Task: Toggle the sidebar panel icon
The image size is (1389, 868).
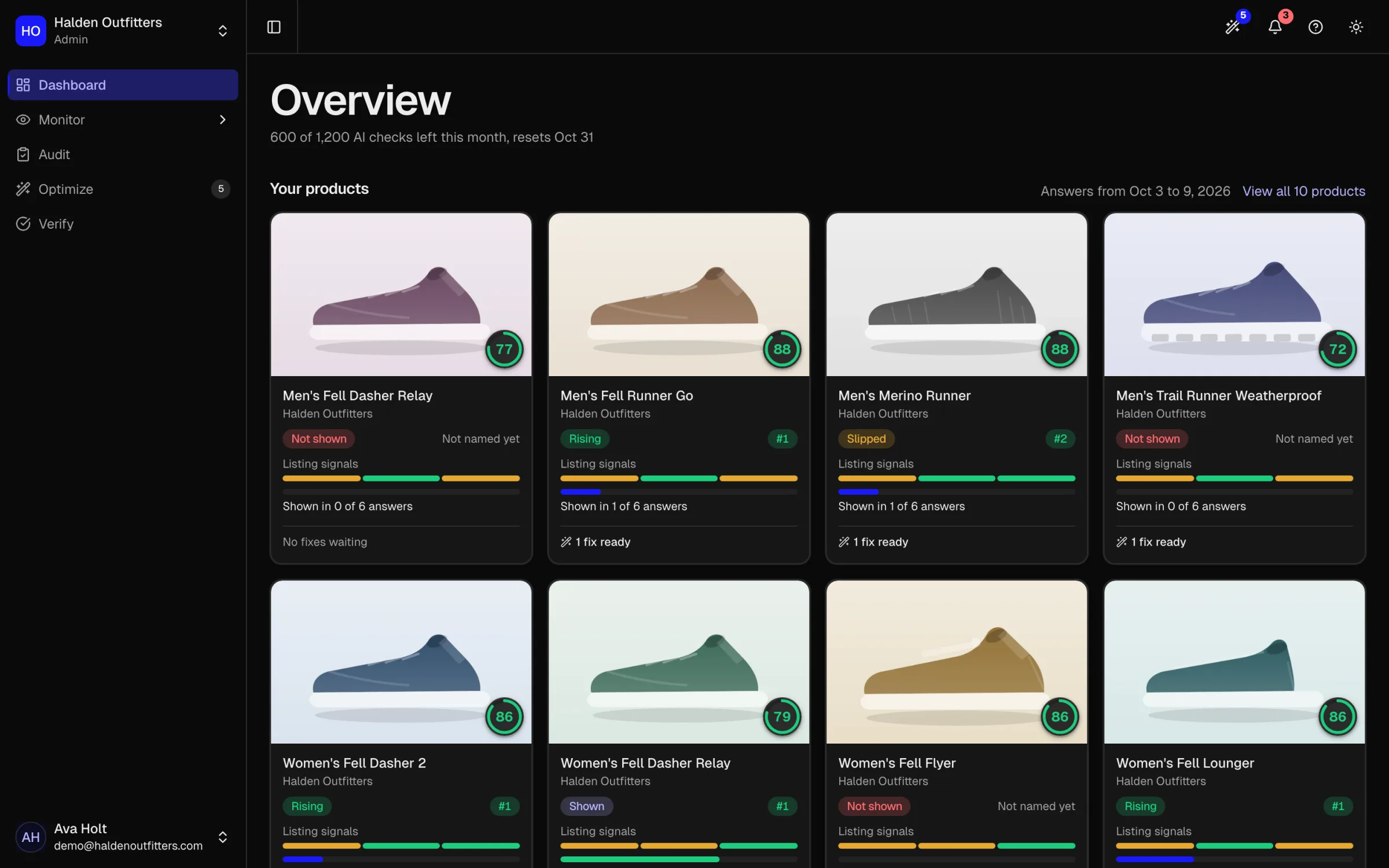Action: point(274,27)
